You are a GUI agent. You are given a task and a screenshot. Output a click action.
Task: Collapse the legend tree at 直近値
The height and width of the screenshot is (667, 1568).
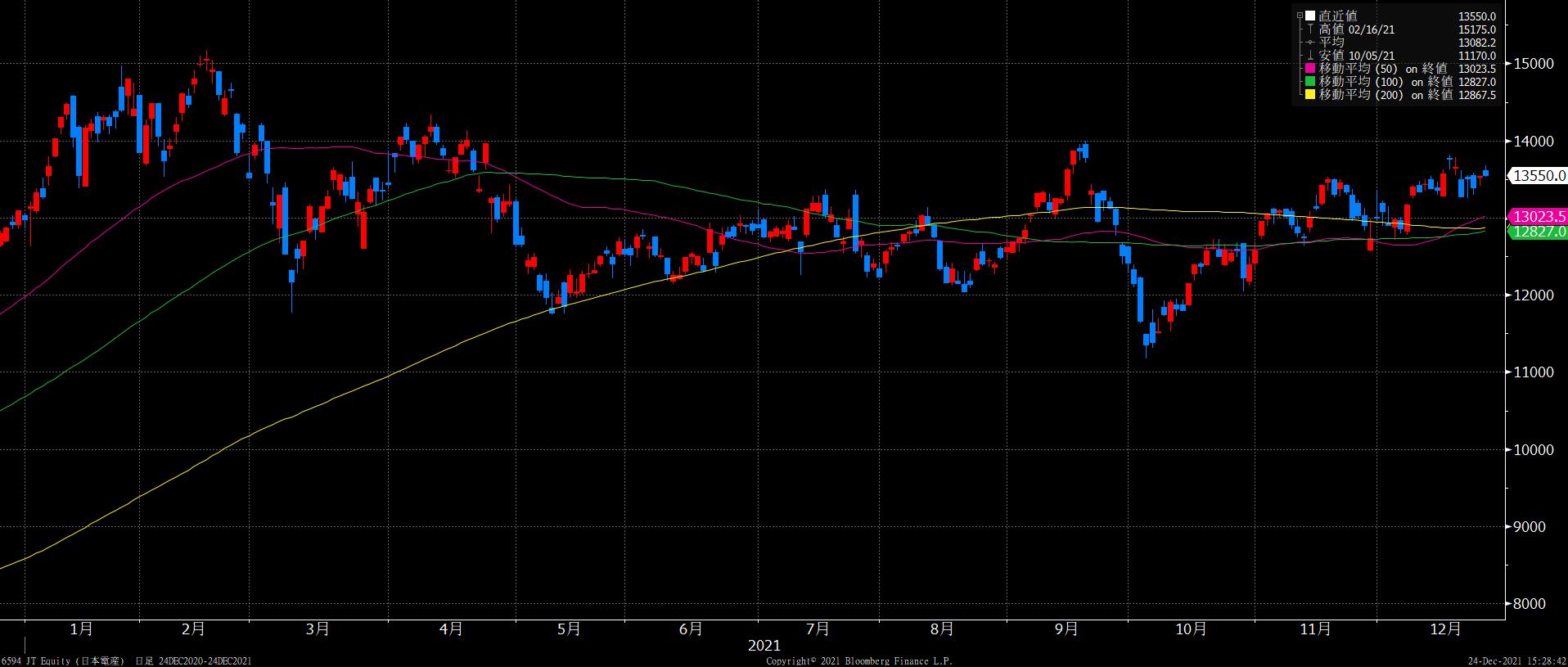[x=1300, y=16]
